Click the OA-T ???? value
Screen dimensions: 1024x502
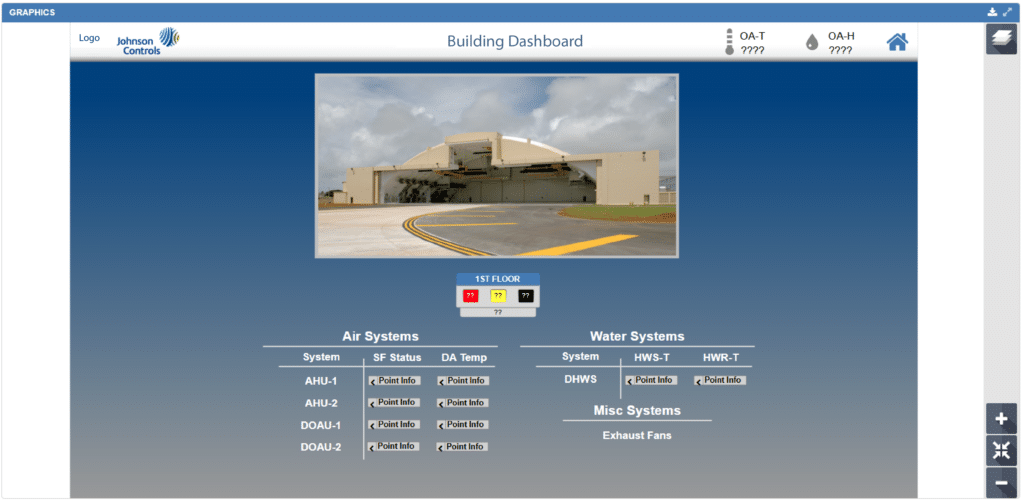(x=752, y=50)
